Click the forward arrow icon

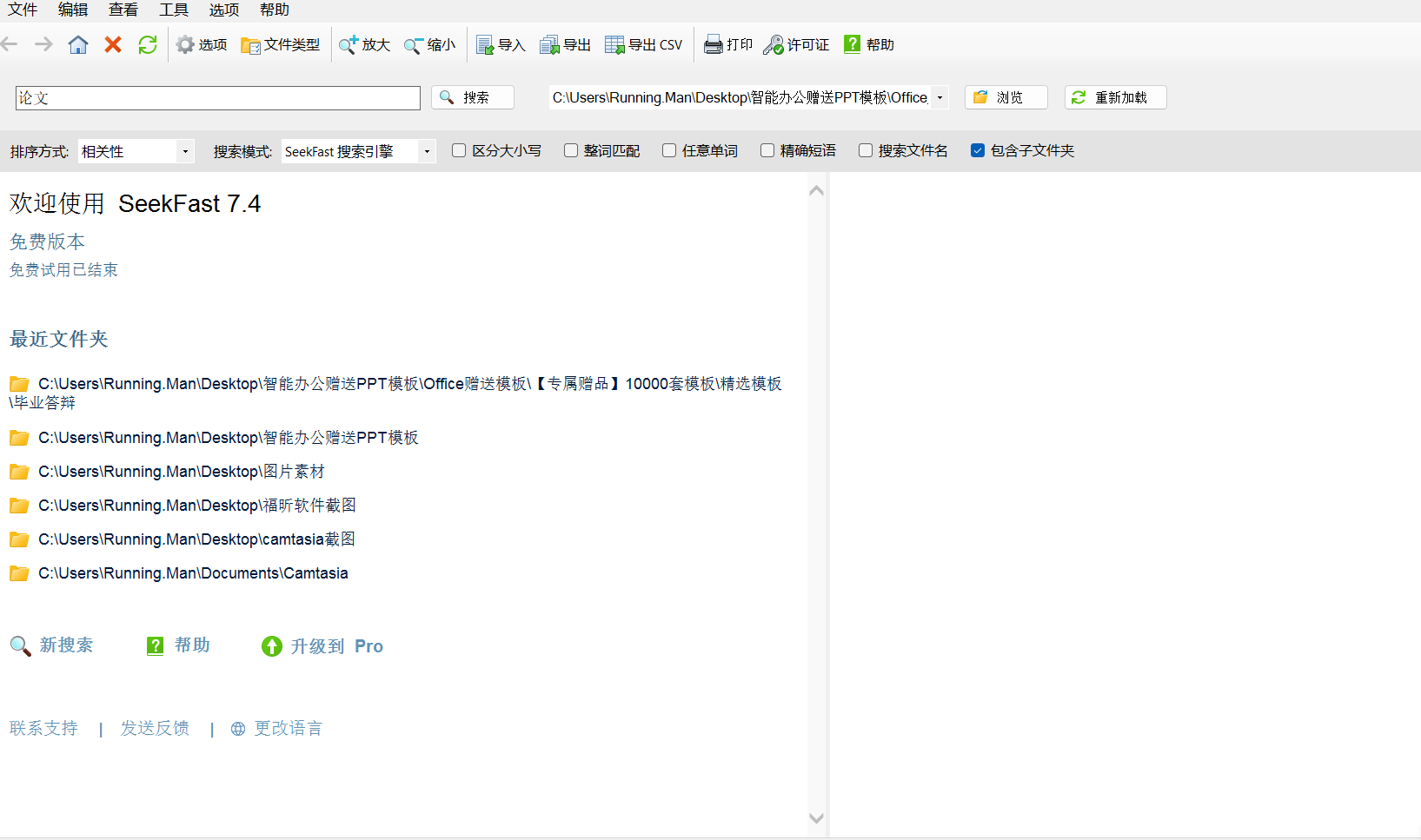click(x=43, y=44)
